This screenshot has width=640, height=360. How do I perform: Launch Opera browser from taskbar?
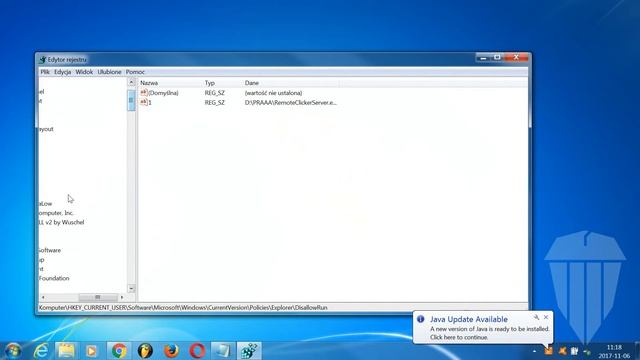pos(198,351)
